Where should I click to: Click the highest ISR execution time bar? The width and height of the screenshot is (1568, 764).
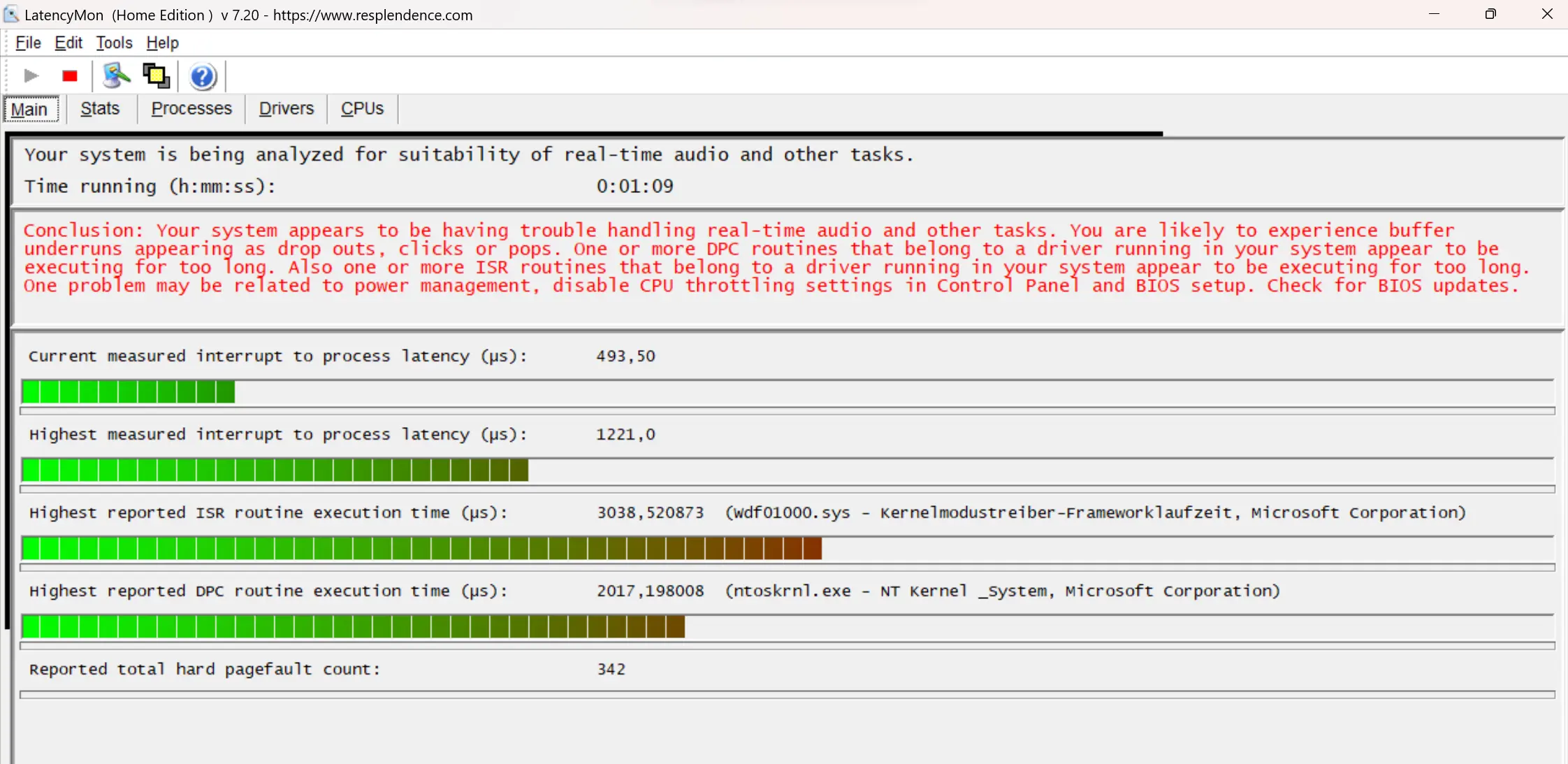[x=421, y=549]
